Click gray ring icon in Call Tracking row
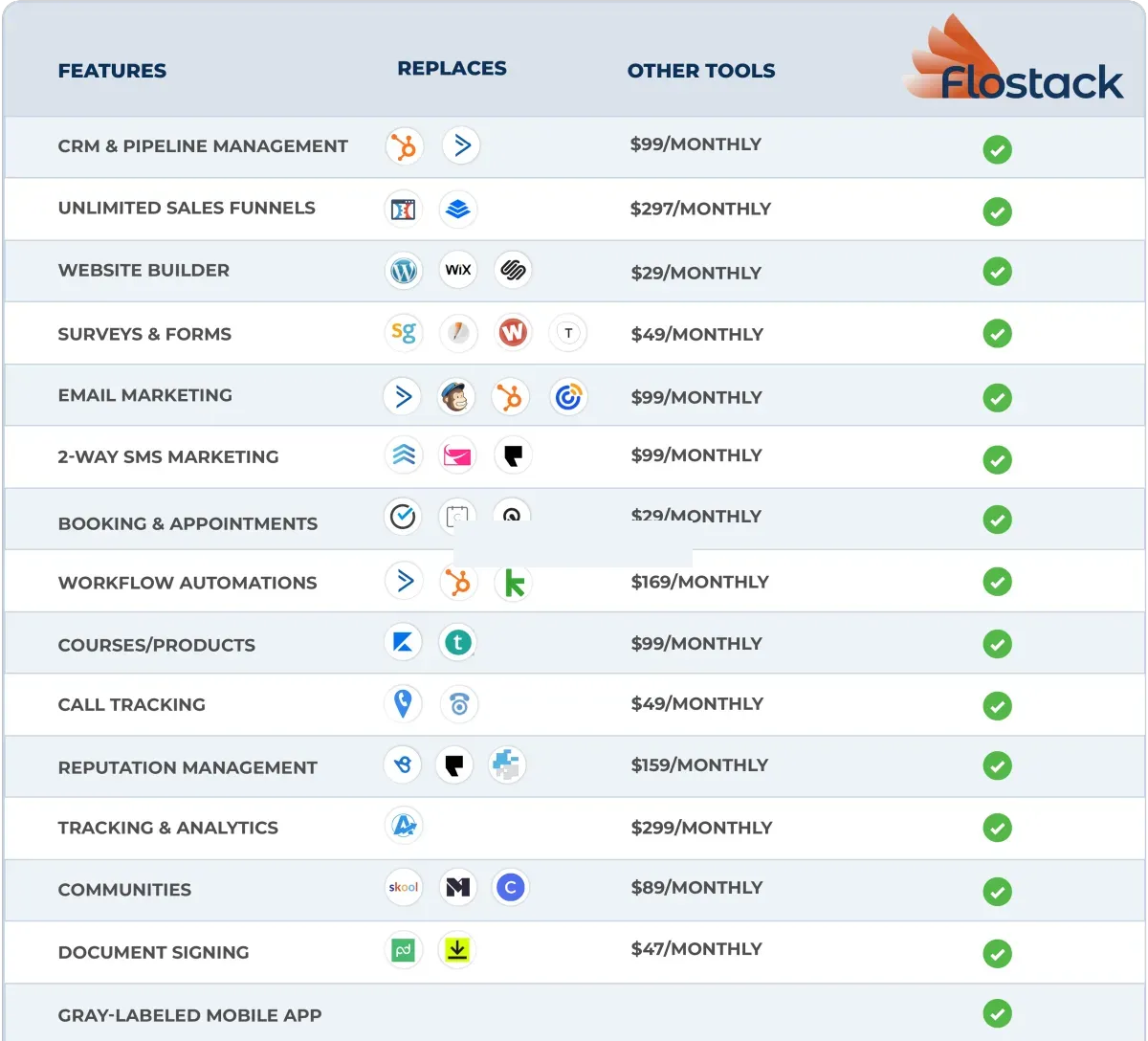Viewport: 1148px width, 1041px height. tap(459, 705)
